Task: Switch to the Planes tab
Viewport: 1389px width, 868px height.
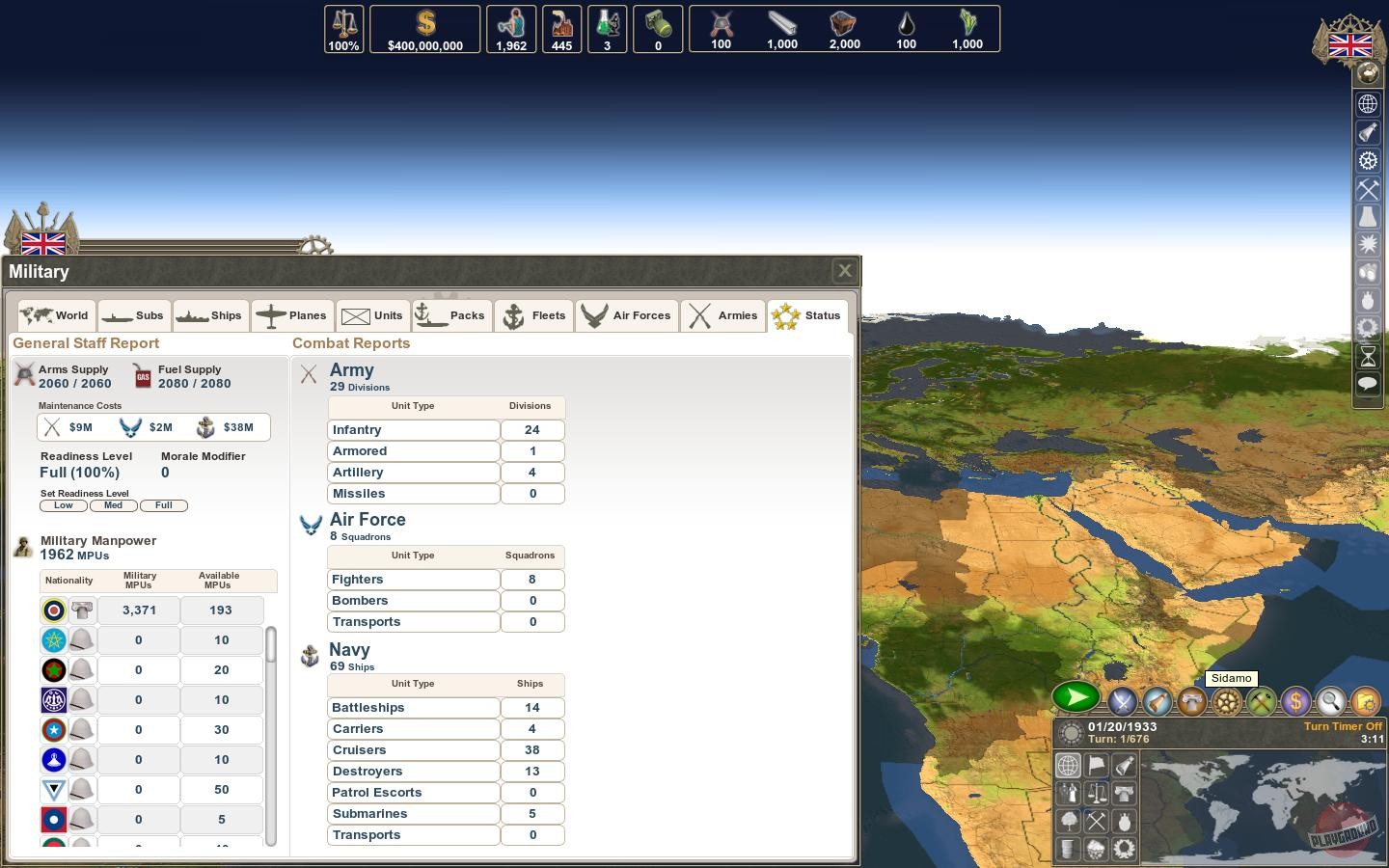Action: click(291, 315)
